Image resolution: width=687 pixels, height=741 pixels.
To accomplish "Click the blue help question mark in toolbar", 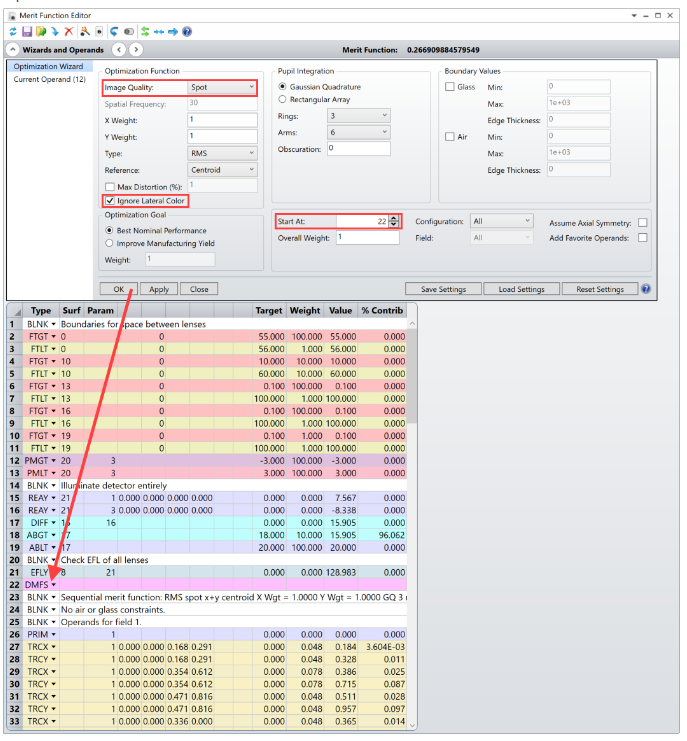I will point(187,32).
